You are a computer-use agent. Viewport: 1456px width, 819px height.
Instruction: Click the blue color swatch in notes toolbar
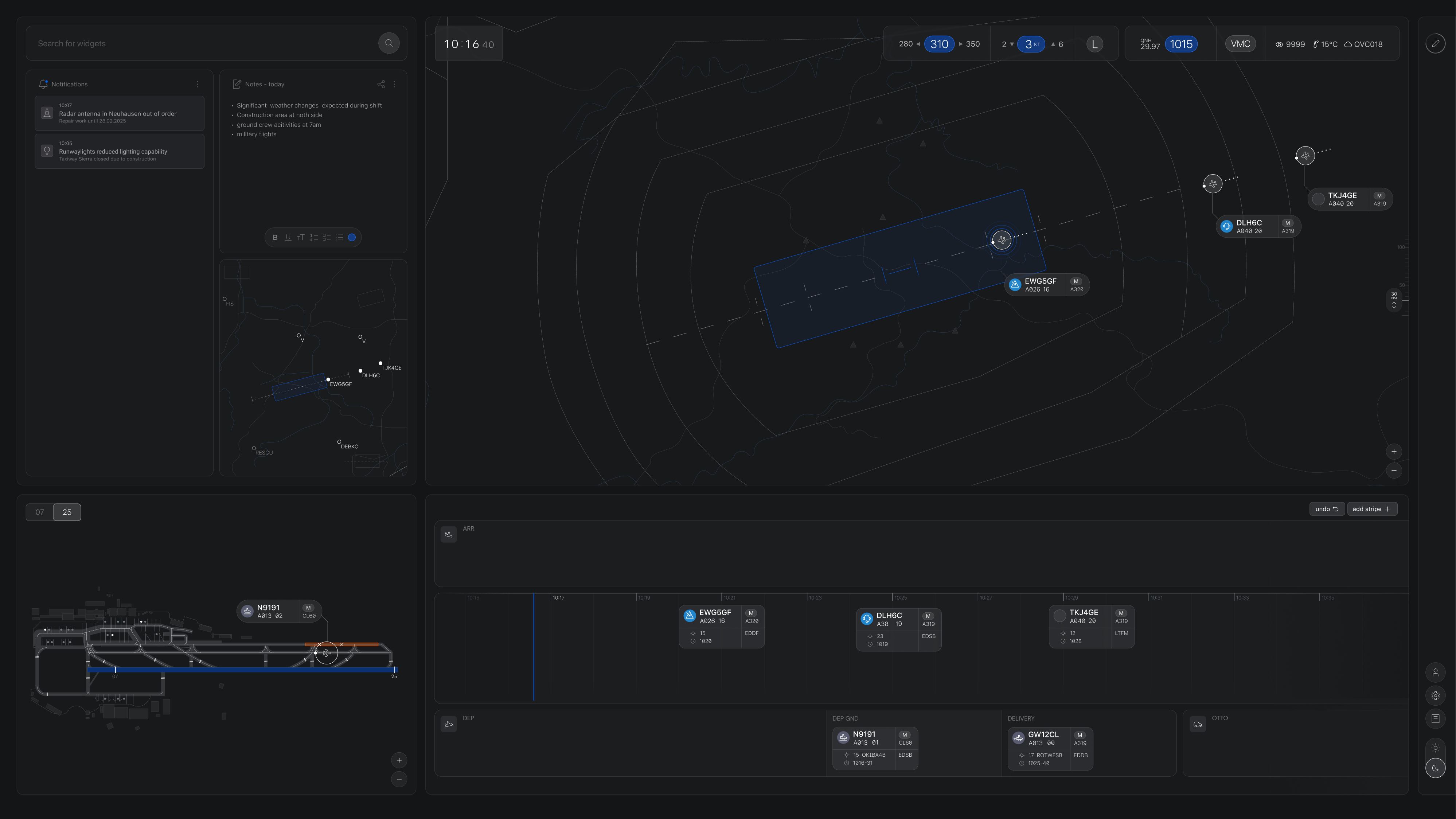click(x=352, y=237)
